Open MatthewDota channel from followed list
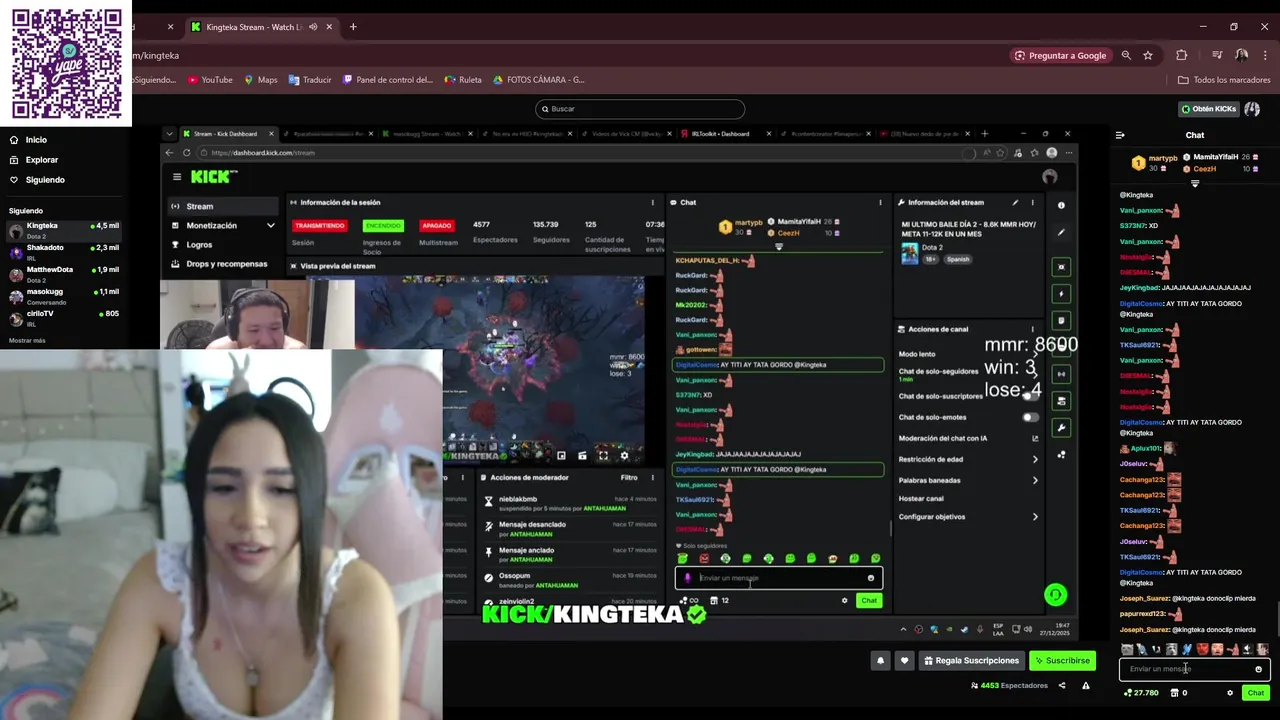 coord(63,273)
